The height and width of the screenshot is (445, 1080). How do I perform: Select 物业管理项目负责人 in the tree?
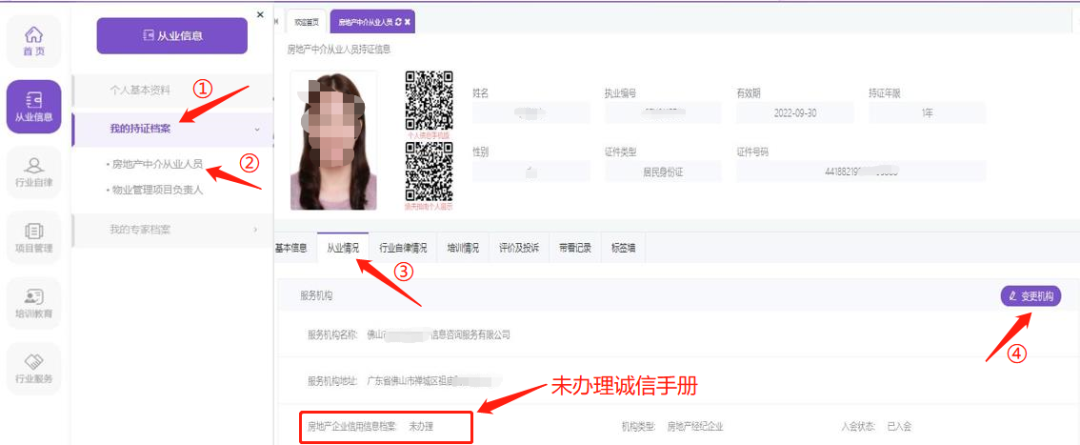tap(158, 189)
